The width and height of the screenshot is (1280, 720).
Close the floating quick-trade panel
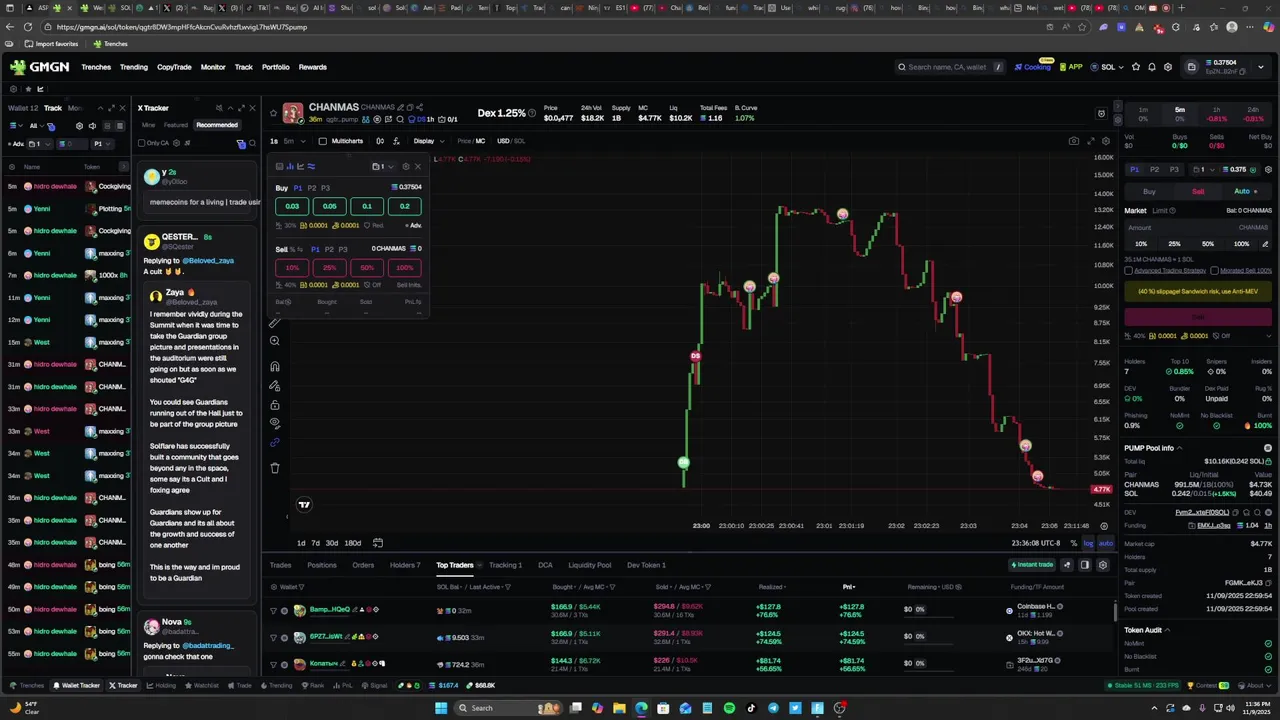[x=418, y=166]
